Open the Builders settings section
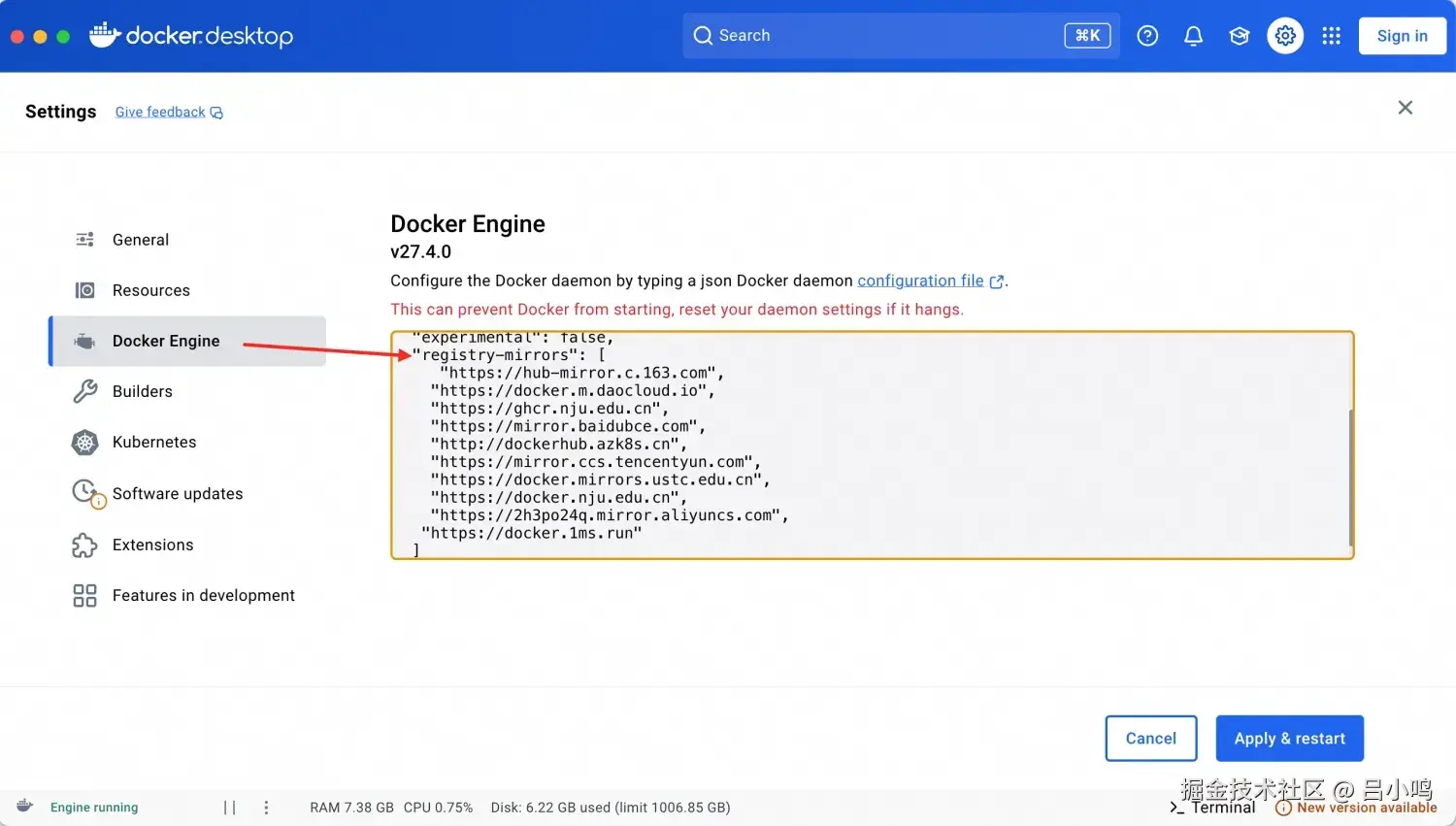Image resolution: width=1456 pixels, height=826 pixels. click(142, 391)
